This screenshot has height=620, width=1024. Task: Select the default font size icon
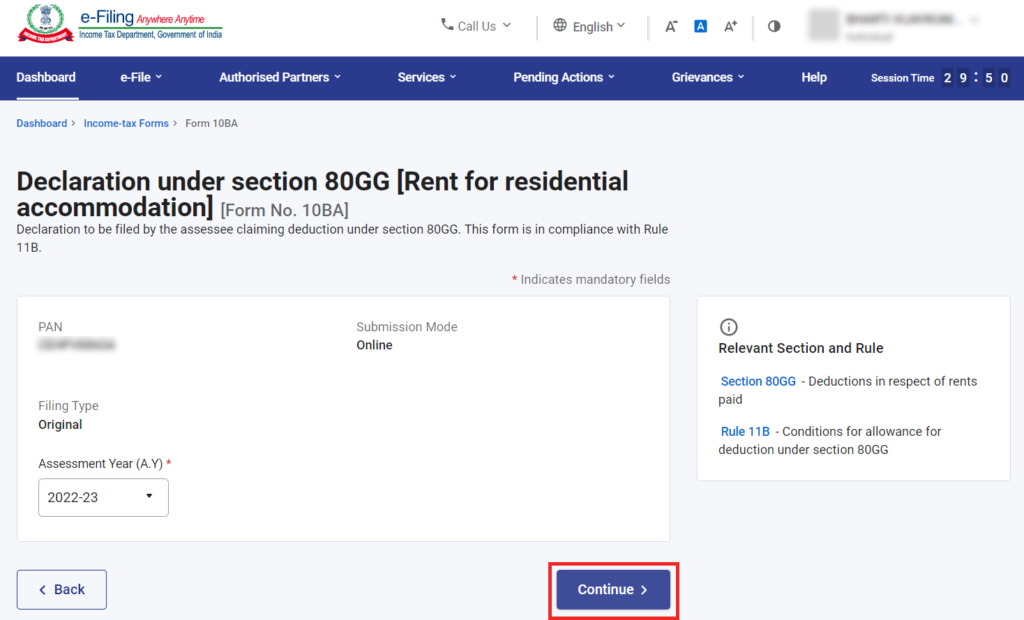pyautogui.click(x=700, y=26)
